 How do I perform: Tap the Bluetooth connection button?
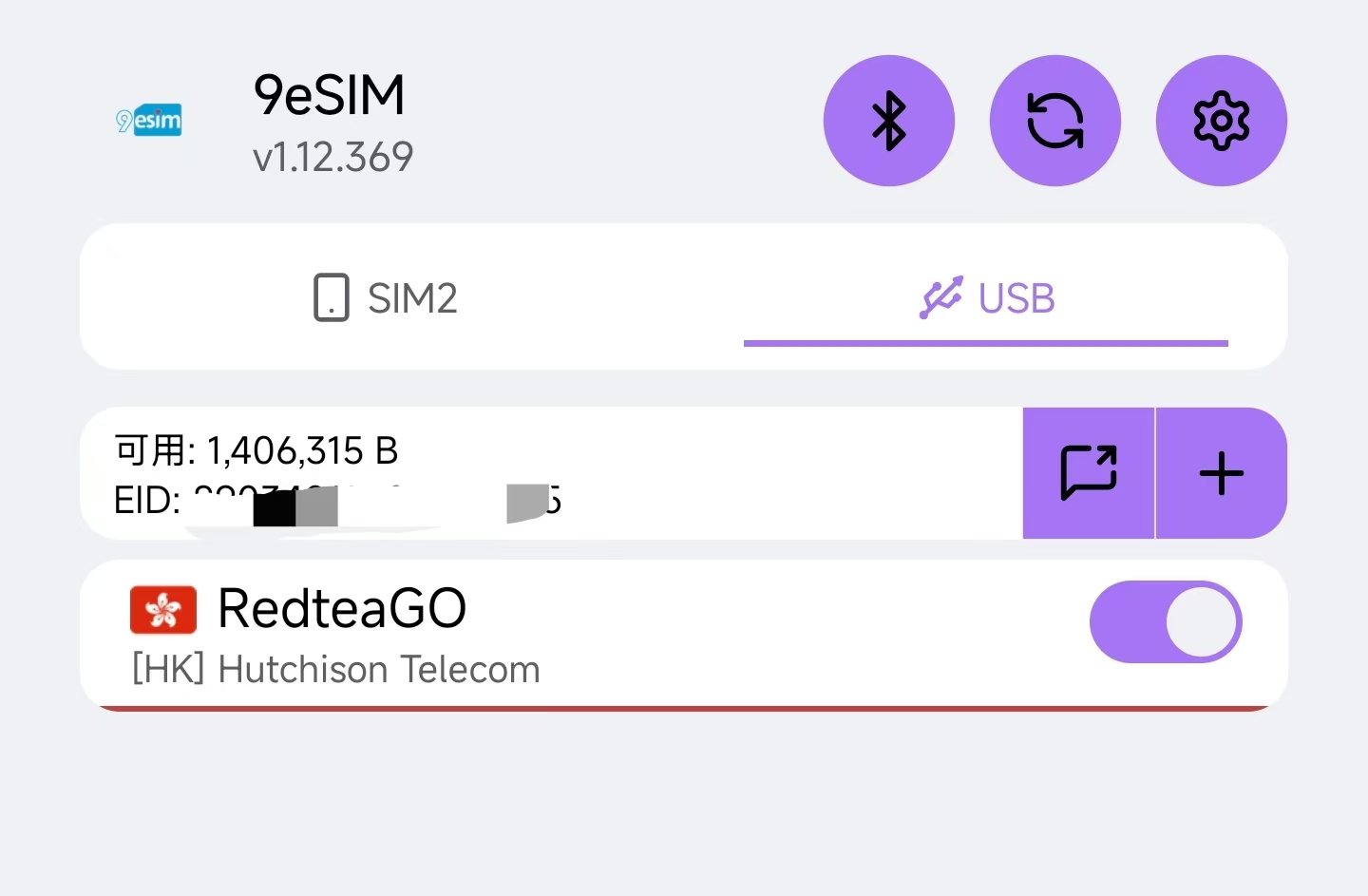click(888, 121)
